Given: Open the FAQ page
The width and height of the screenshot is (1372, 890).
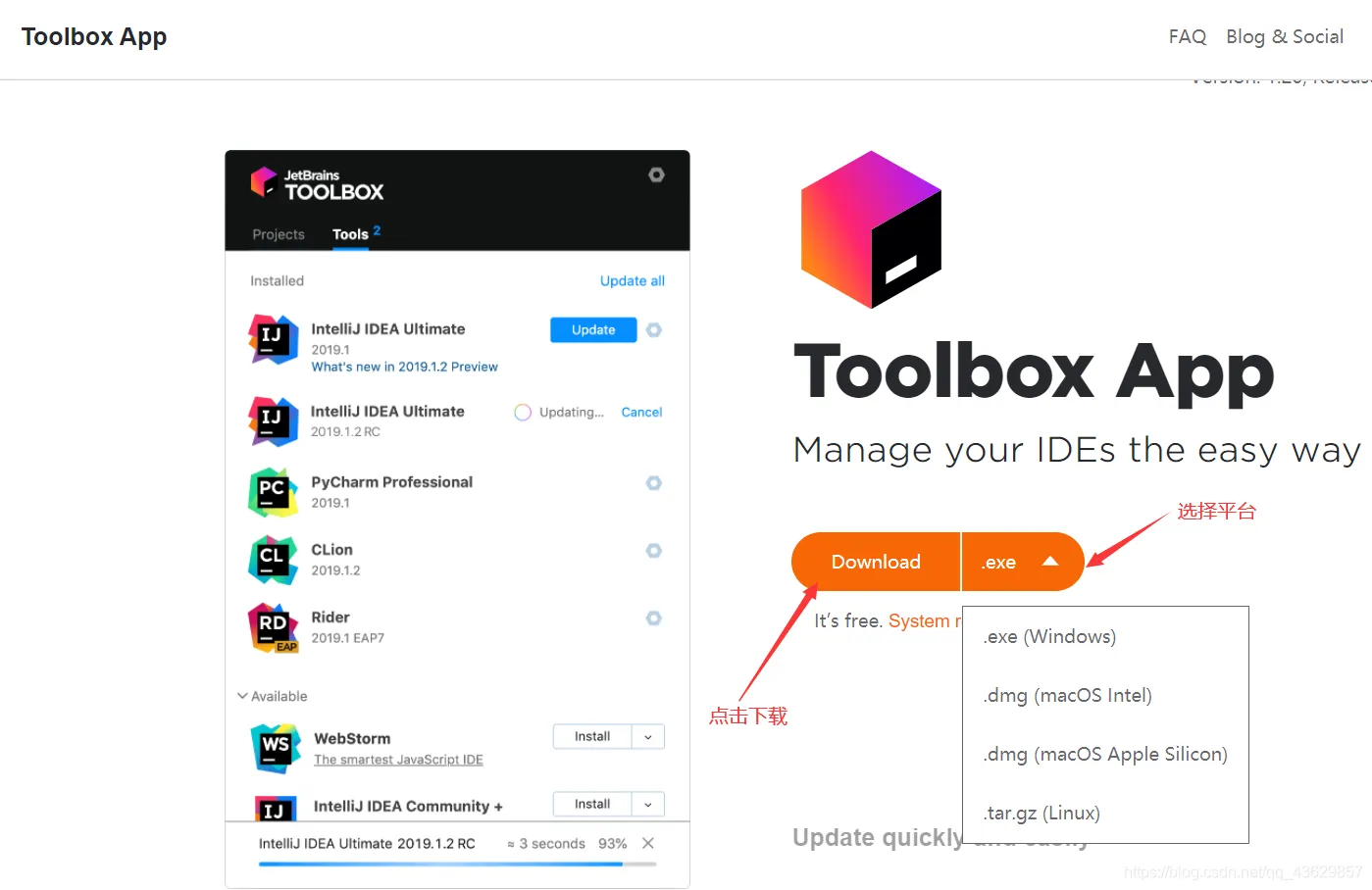Looking at the screenshot, I should coord(1188,36).
